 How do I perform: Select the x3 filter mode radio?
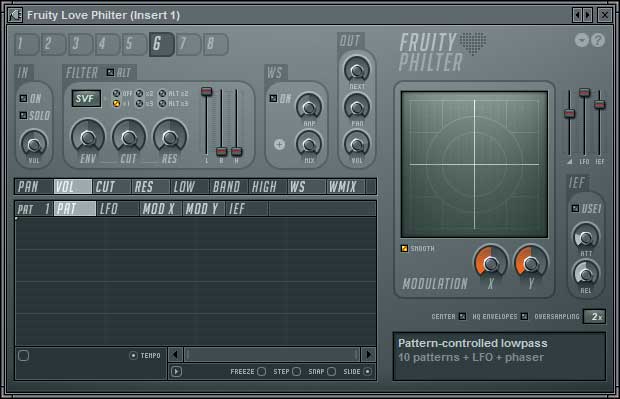pyautogui.click(x=140, y=104)
